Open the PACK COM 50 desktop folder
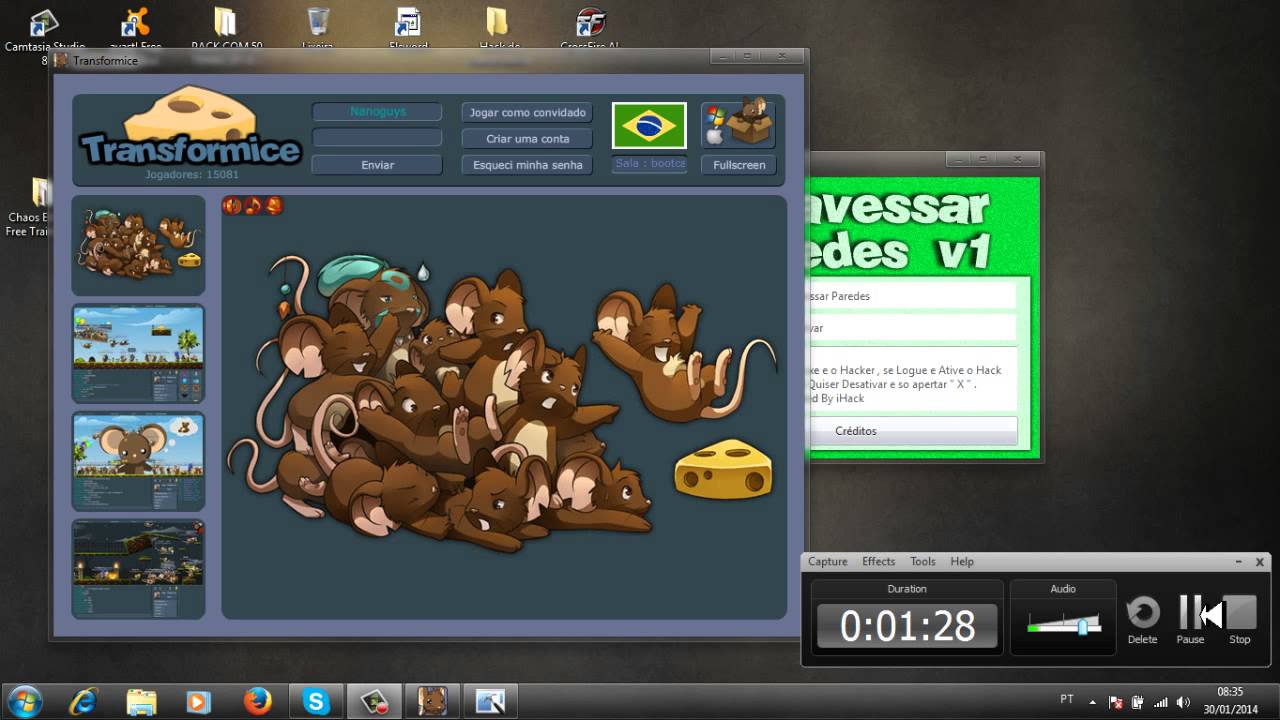This screenshot has width=1280, height=720. [226, 30]
